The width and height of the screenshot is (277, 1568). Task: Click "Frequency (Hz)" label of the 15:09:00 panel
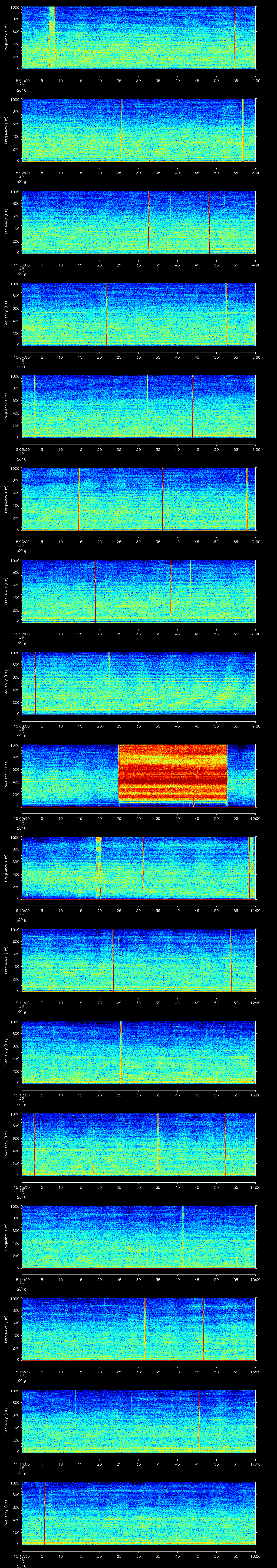coord(6,775)
